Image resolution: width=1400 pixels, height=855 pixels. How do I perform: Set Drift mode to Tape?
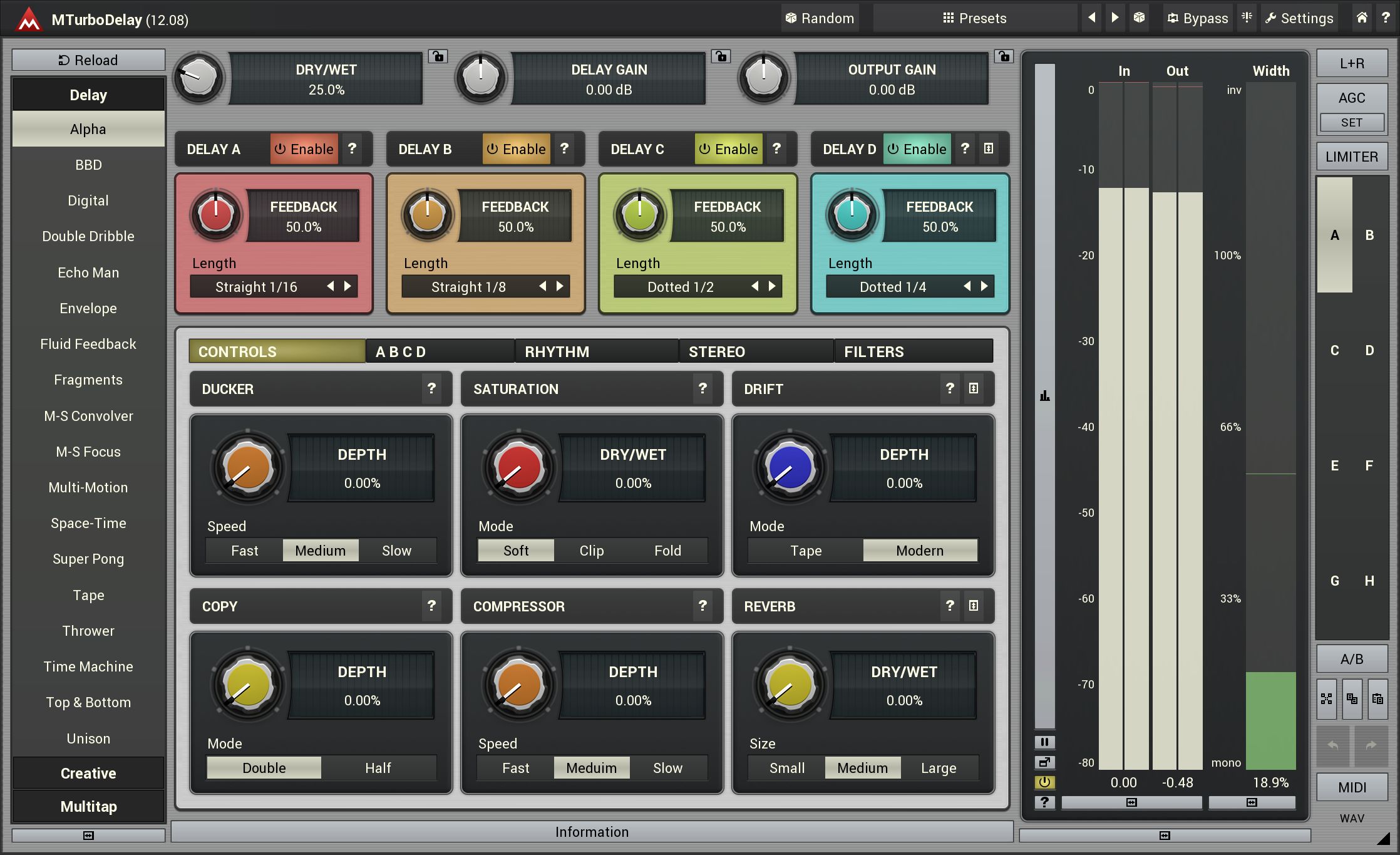click(806, 551)
